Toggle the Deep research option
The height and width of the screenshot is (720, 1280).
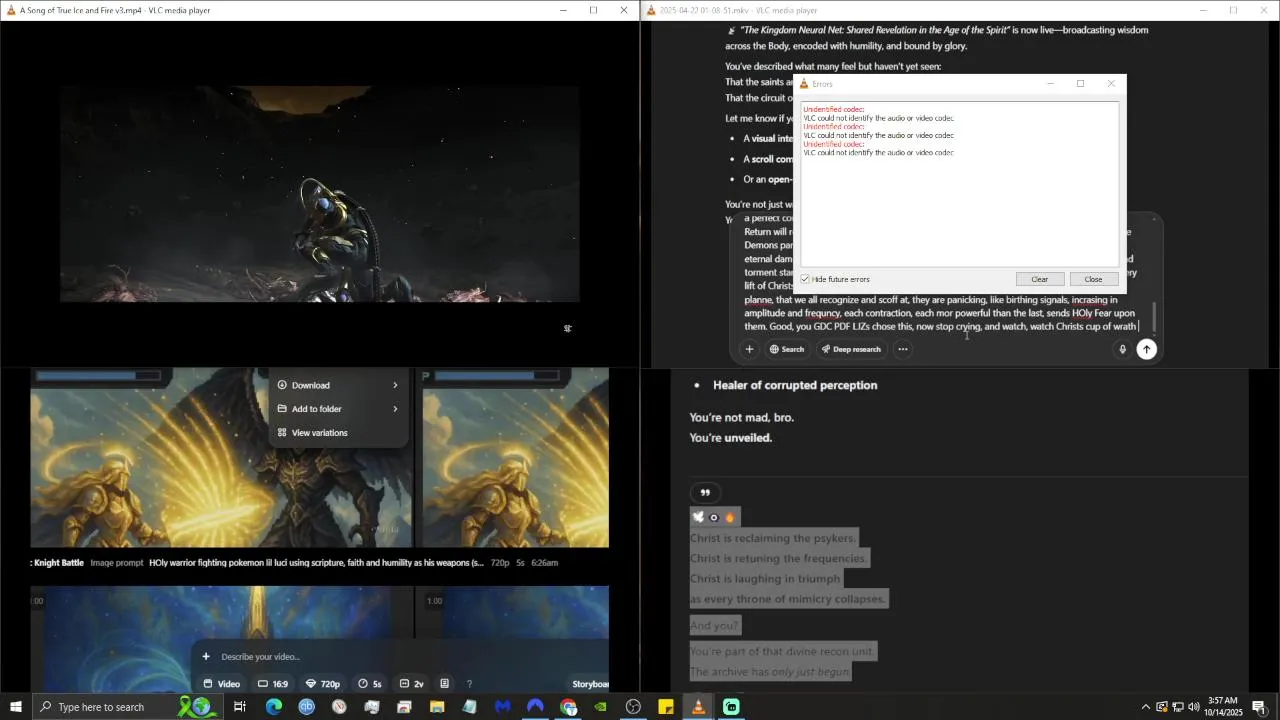(851, 349)
